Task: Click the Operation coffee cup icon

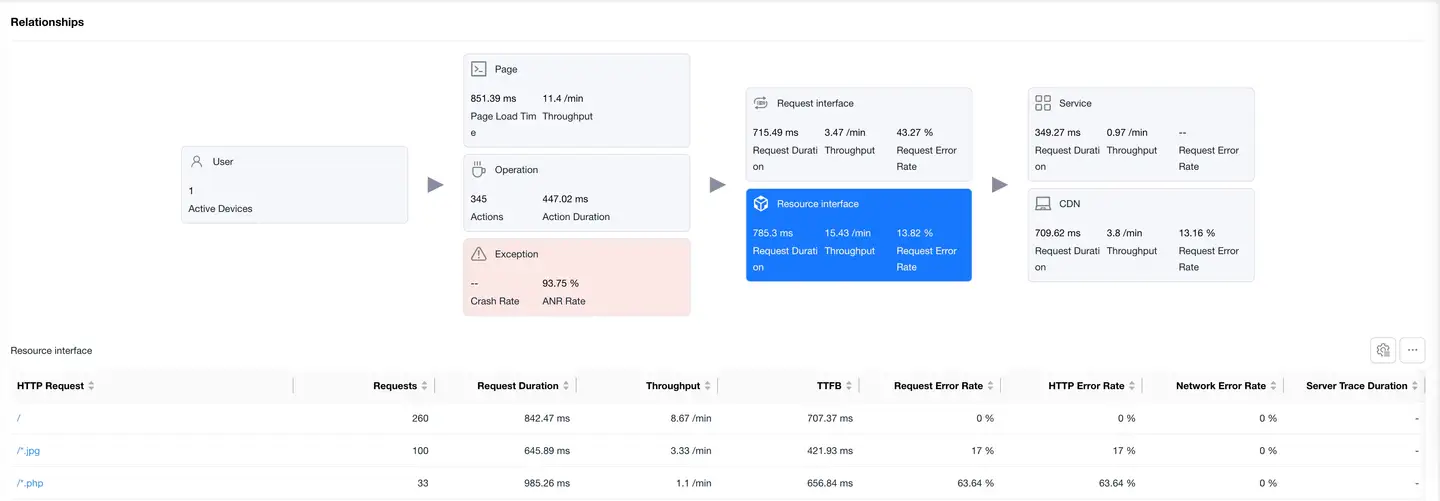Action: point(479,170)
